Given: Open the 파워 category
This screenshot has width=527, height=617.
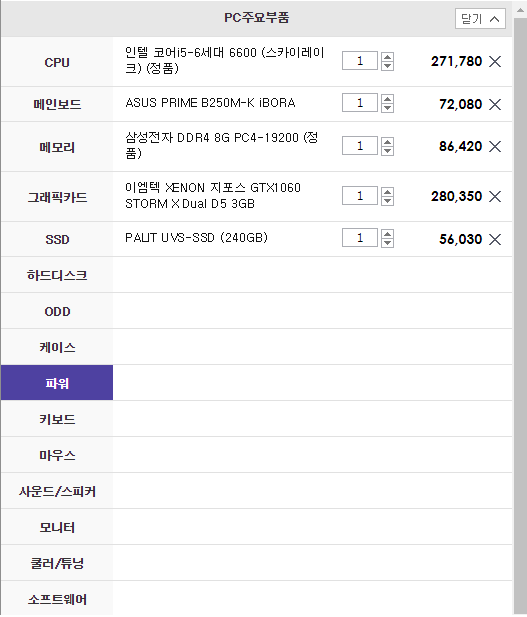Looking at the screenshot, I should (x=57, y=383).
